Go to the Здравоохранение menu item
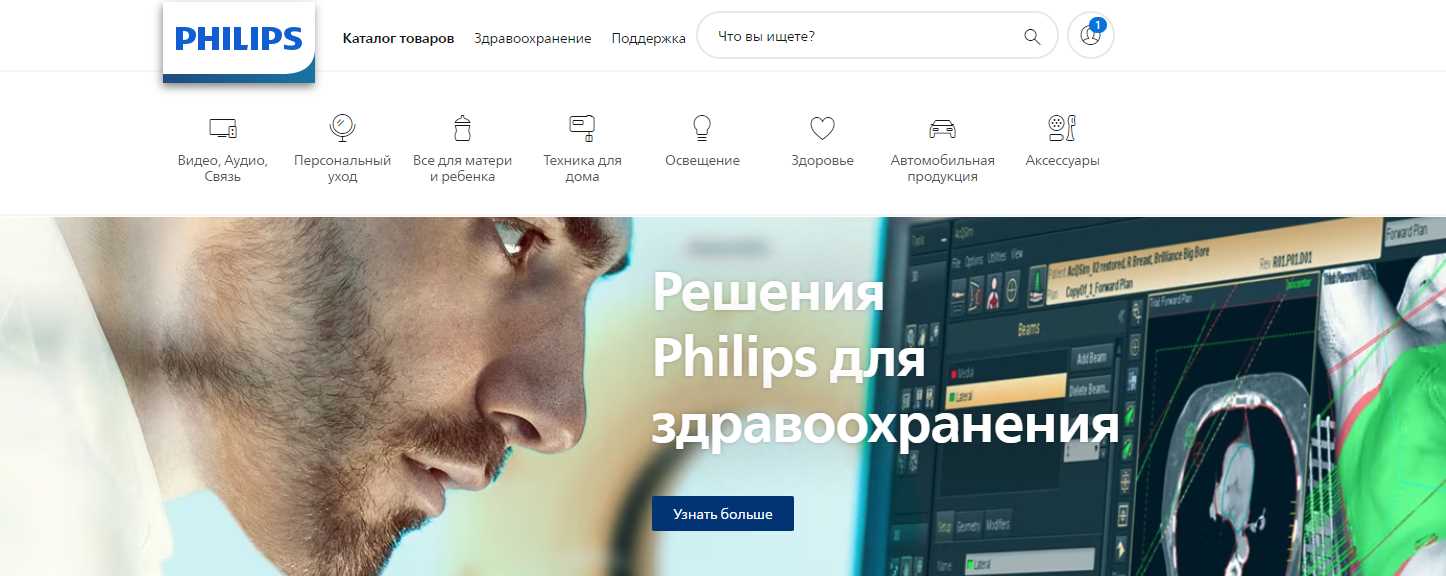The image size is (1446, 576). point(533,38)
